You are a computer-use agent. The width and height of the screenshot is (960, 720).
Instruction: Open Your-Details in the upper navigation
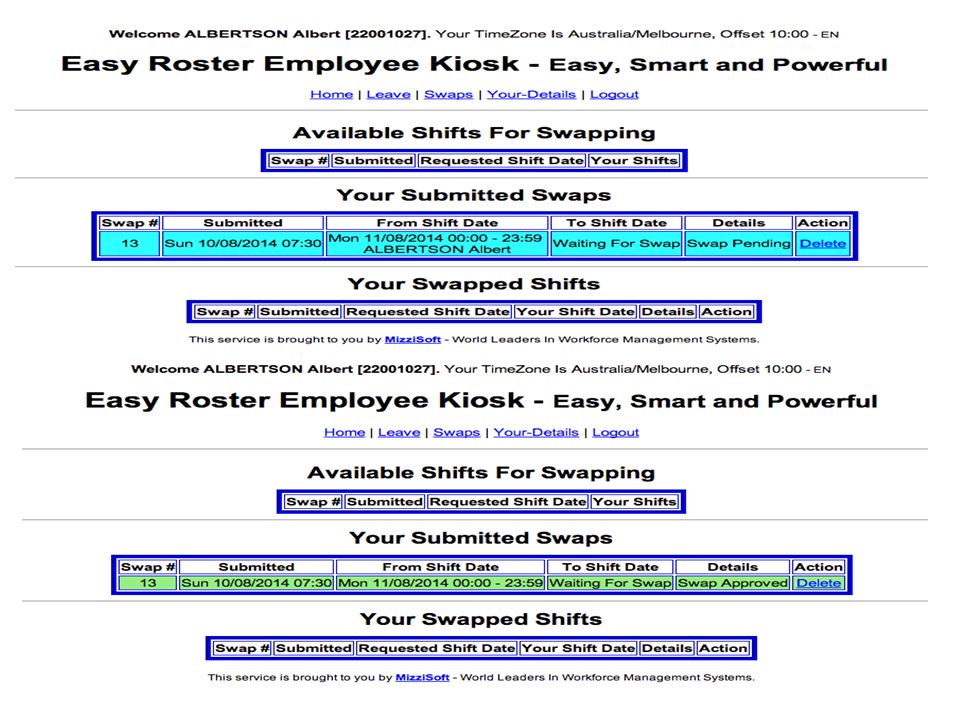point(531,94)
